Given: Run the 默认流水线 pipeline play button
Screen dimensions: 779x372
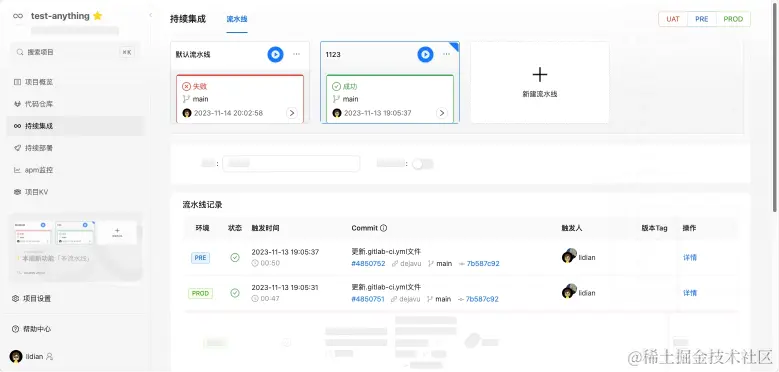Looking at the screenshot, I should pyautogui.click(x=275, y=55).
